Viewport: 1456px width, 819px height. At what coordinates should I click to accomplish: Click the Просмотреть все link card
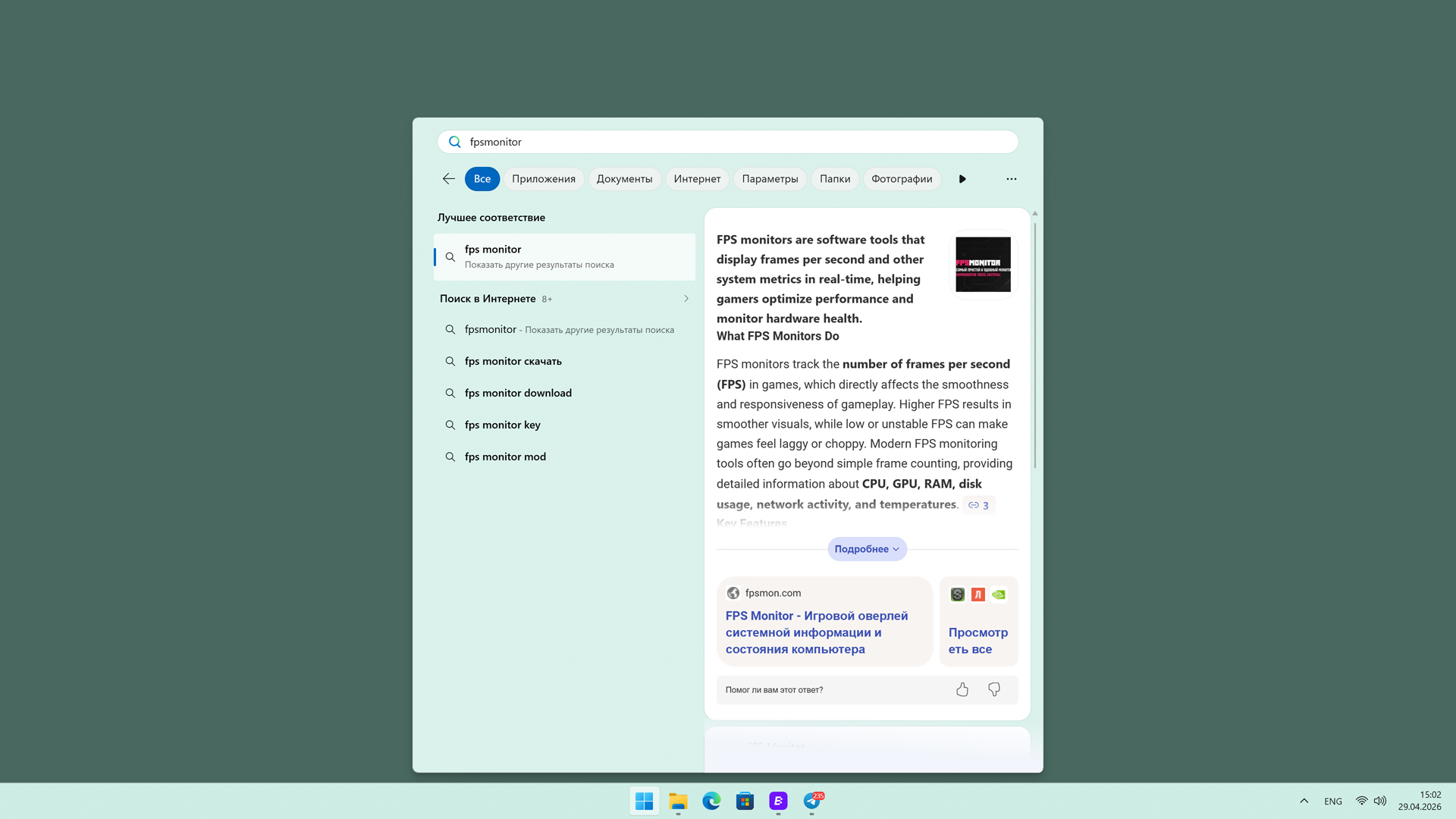click(978, 640)
